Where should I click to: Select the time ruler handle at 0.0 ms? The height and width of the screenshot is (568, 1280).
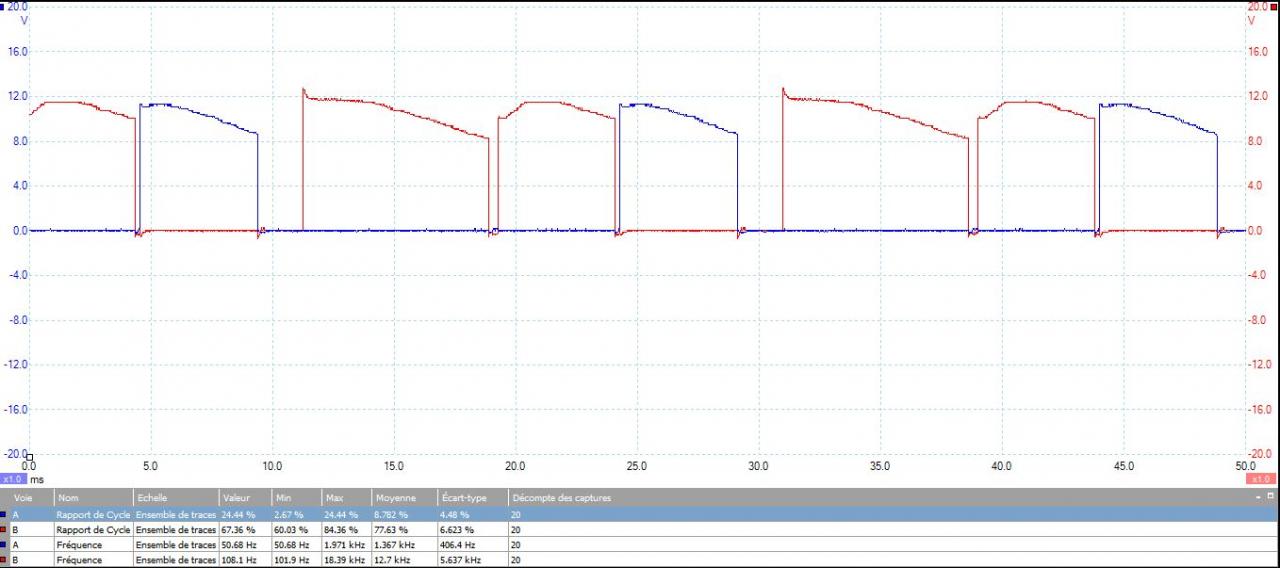tap(29, 457)
